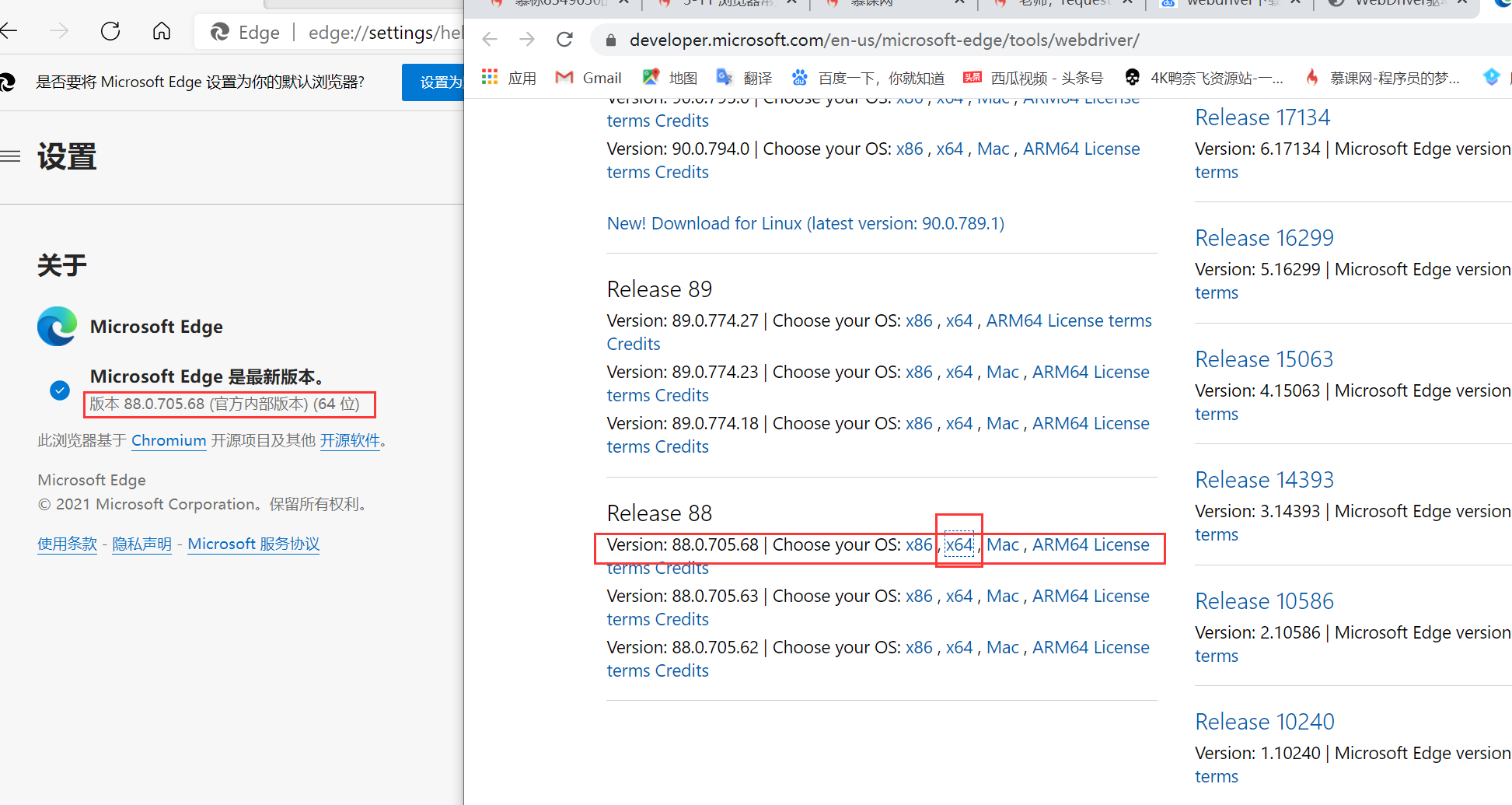Click Edge window refresh icon
1512x805 pixels.
tap(110, 31)
